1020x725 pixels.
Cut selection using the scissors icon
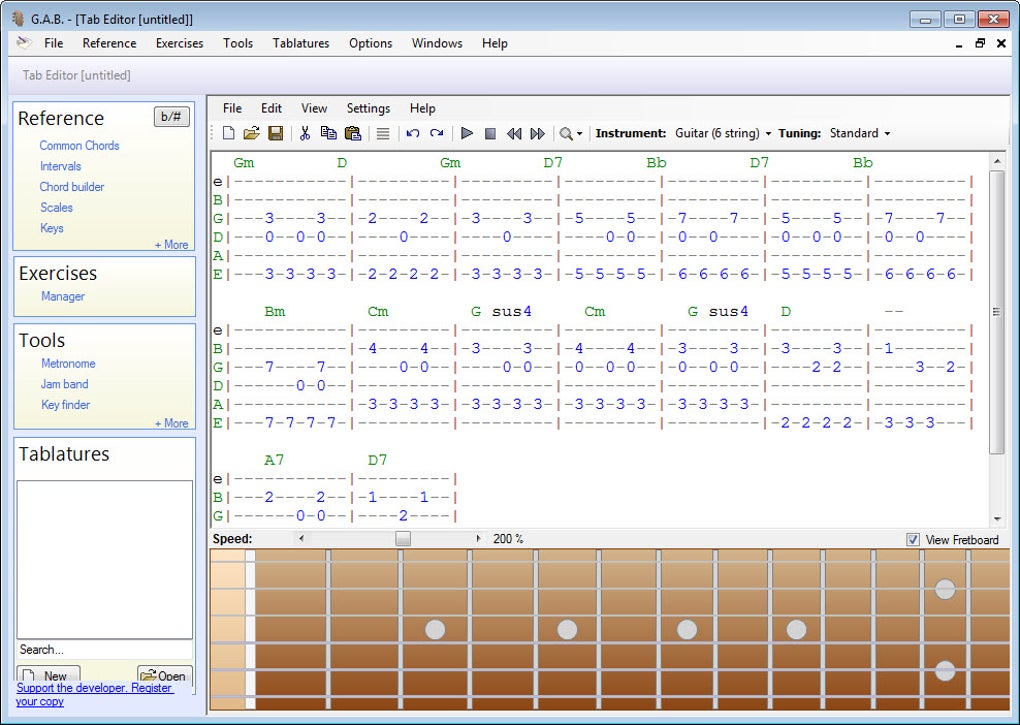coord(304,133)
